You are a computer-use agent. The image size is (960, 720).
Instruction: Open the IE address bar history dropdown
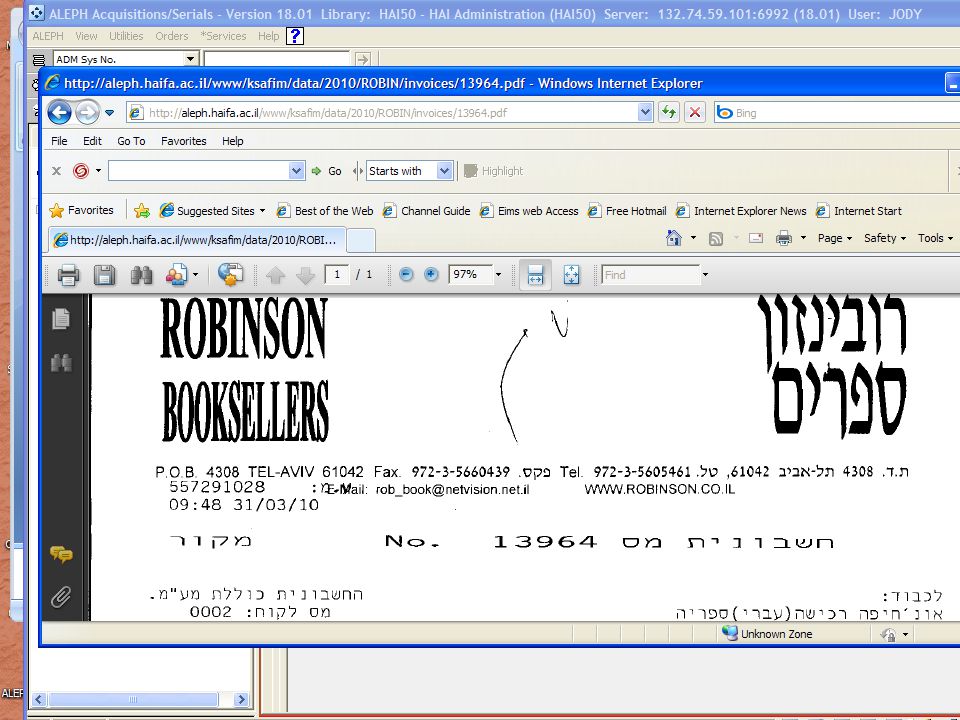[645, 113]
